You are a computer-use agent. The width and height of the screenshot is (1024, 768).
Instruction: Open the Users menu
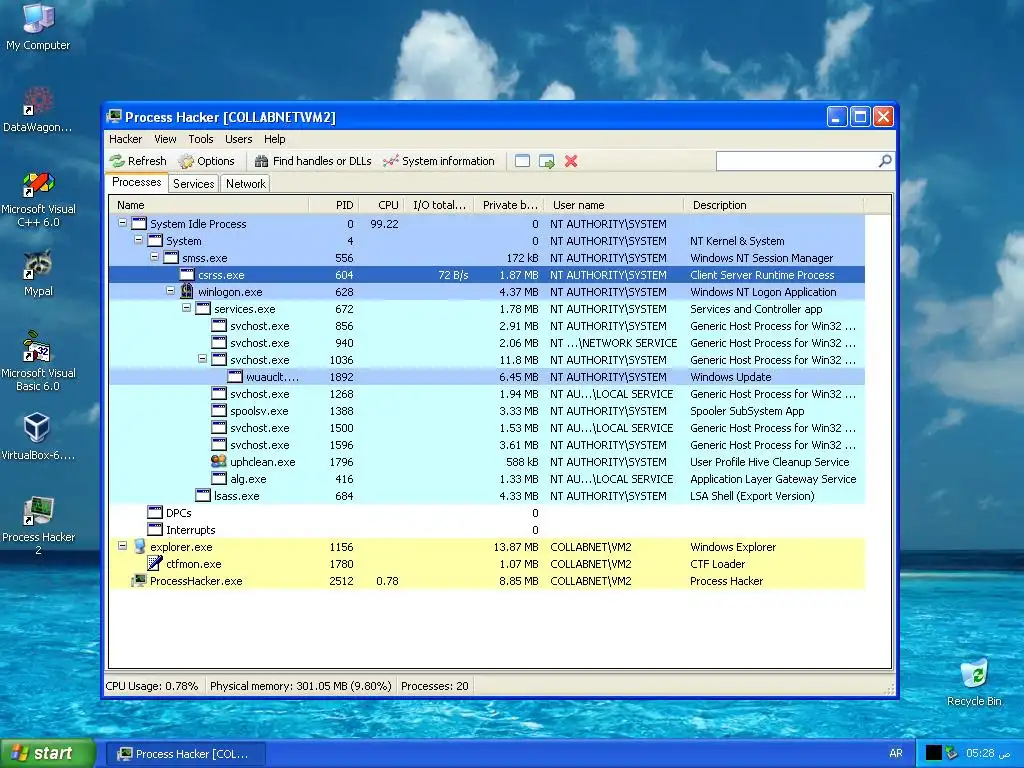(x=238, y=139)
